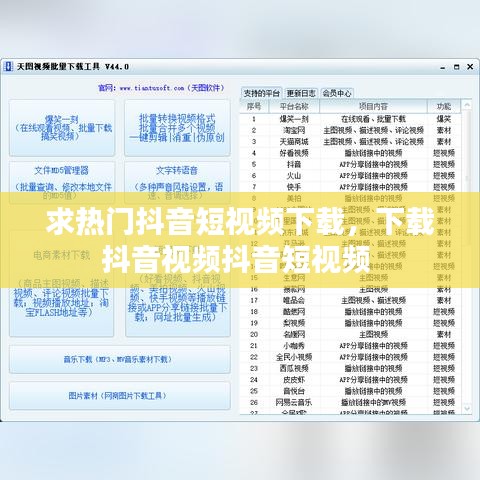
Task: Sort by the 序号 column header
Action: click(254, 106)
